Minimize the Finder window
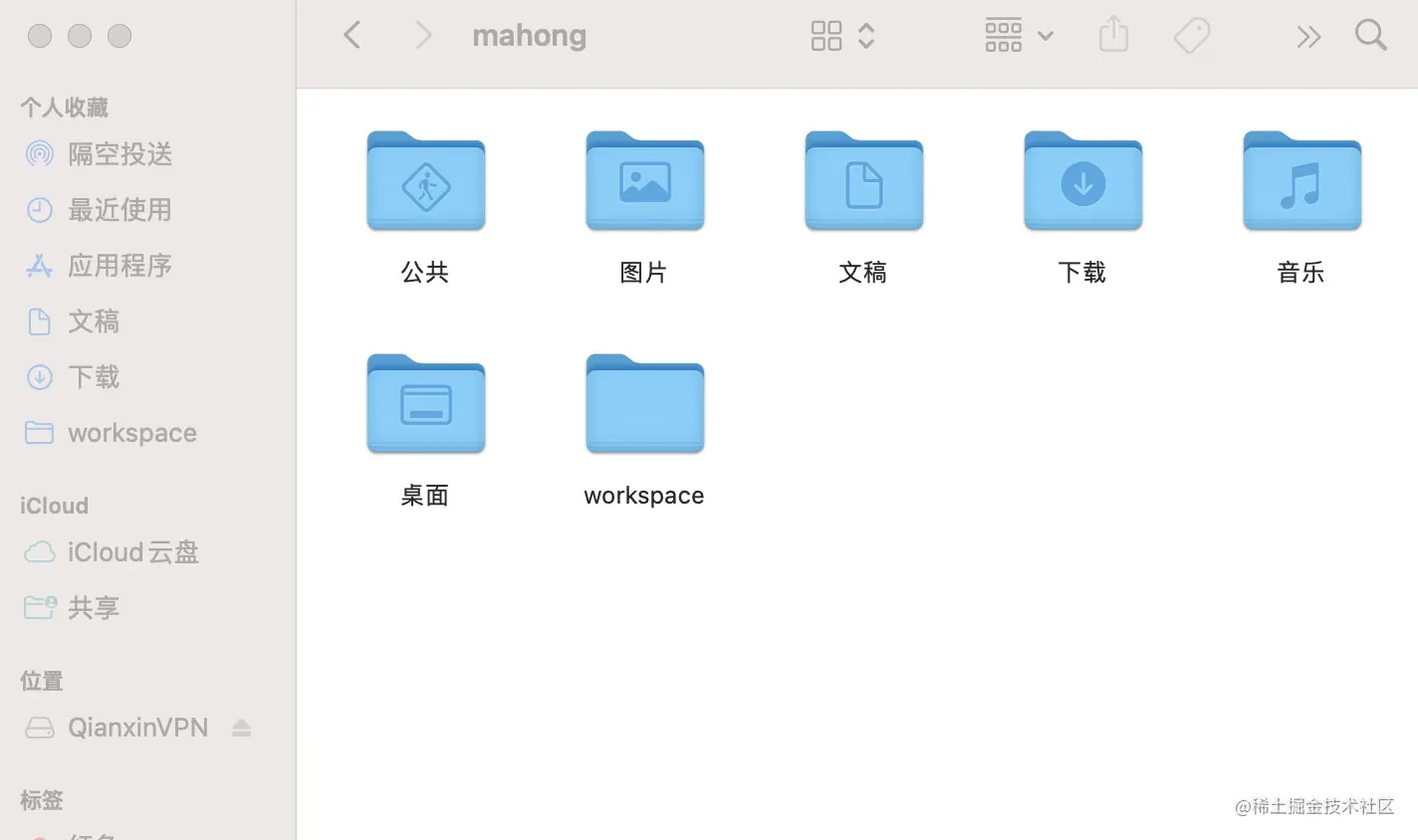1418x840 pixels. [x=80, y=36]
